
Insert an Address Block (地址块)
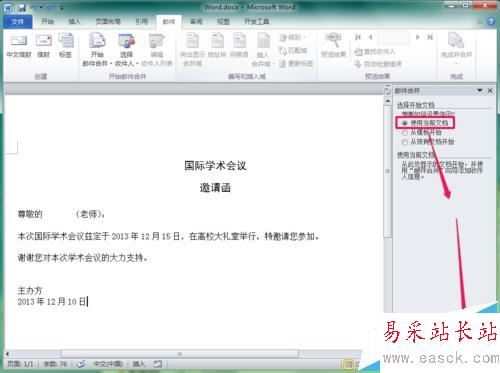click(x=217, y=46)
